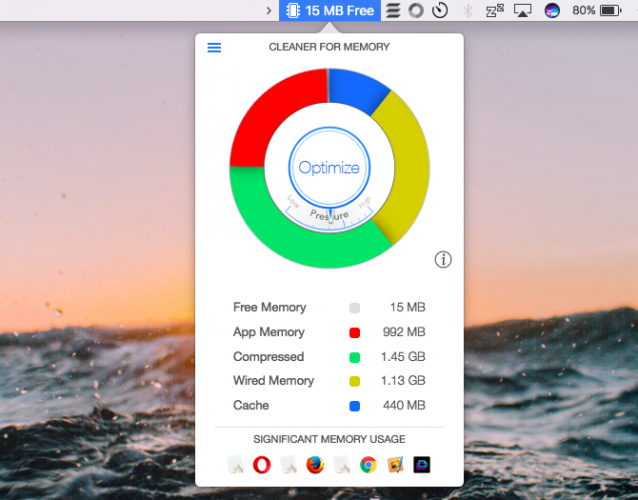Click the generic app icon left of Opera
Image resolution: width=638 pixels, height=500 pixels.
[235, 465]
